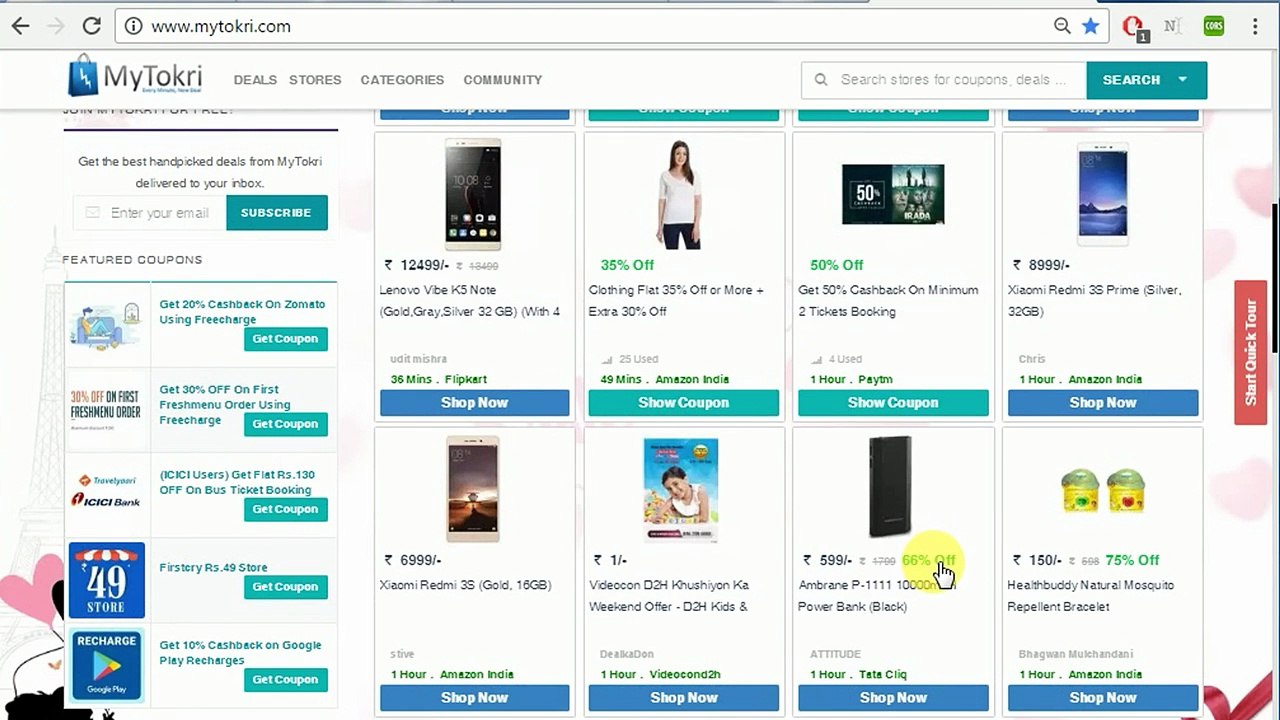Open the Ambrane power bank product image
Screen dimensions: 1280x720
click(889, 487)
